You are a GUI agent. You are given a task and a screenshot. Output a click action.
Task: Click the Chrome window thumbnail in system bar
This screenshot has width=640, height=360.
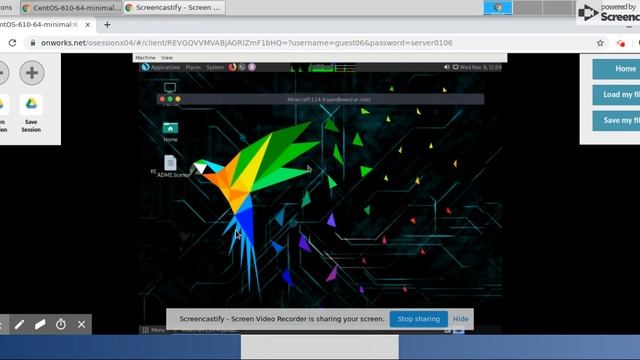[x=498, y=7]
